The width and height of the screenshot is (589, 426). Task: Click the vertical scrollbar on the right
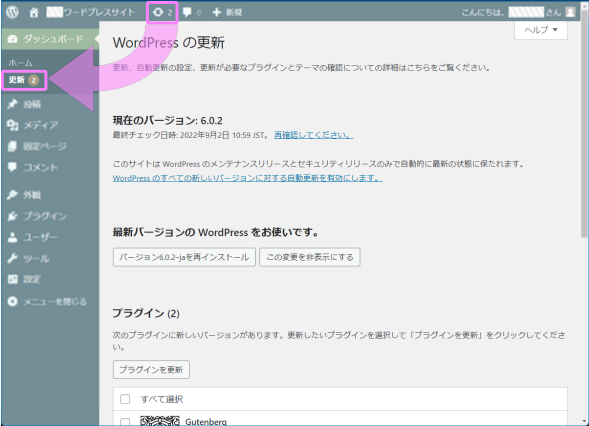click(584, 124)
